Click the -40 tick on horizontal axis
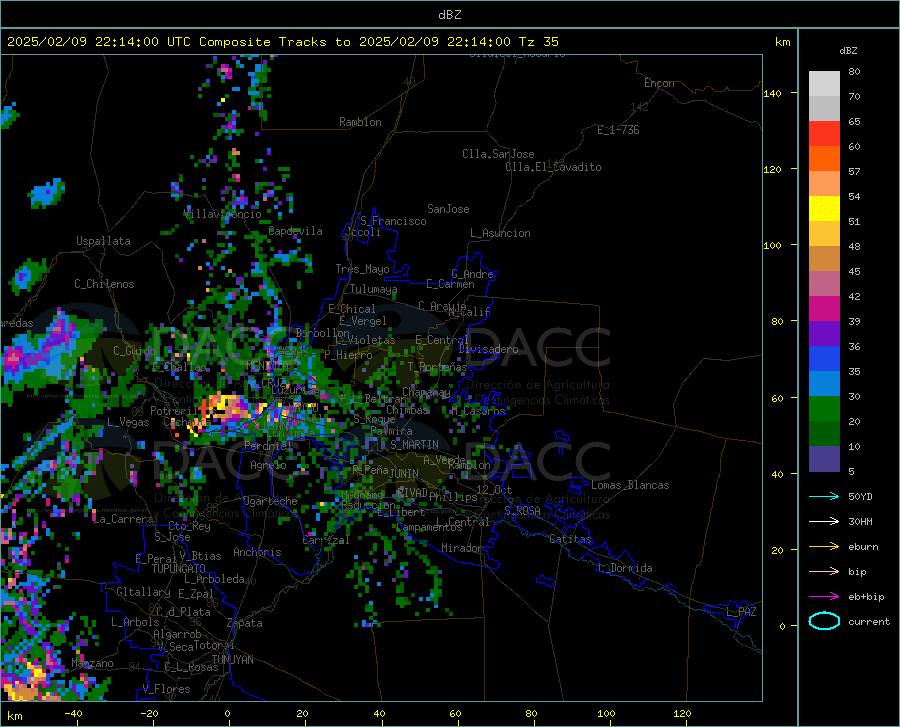 coord(73,713)
